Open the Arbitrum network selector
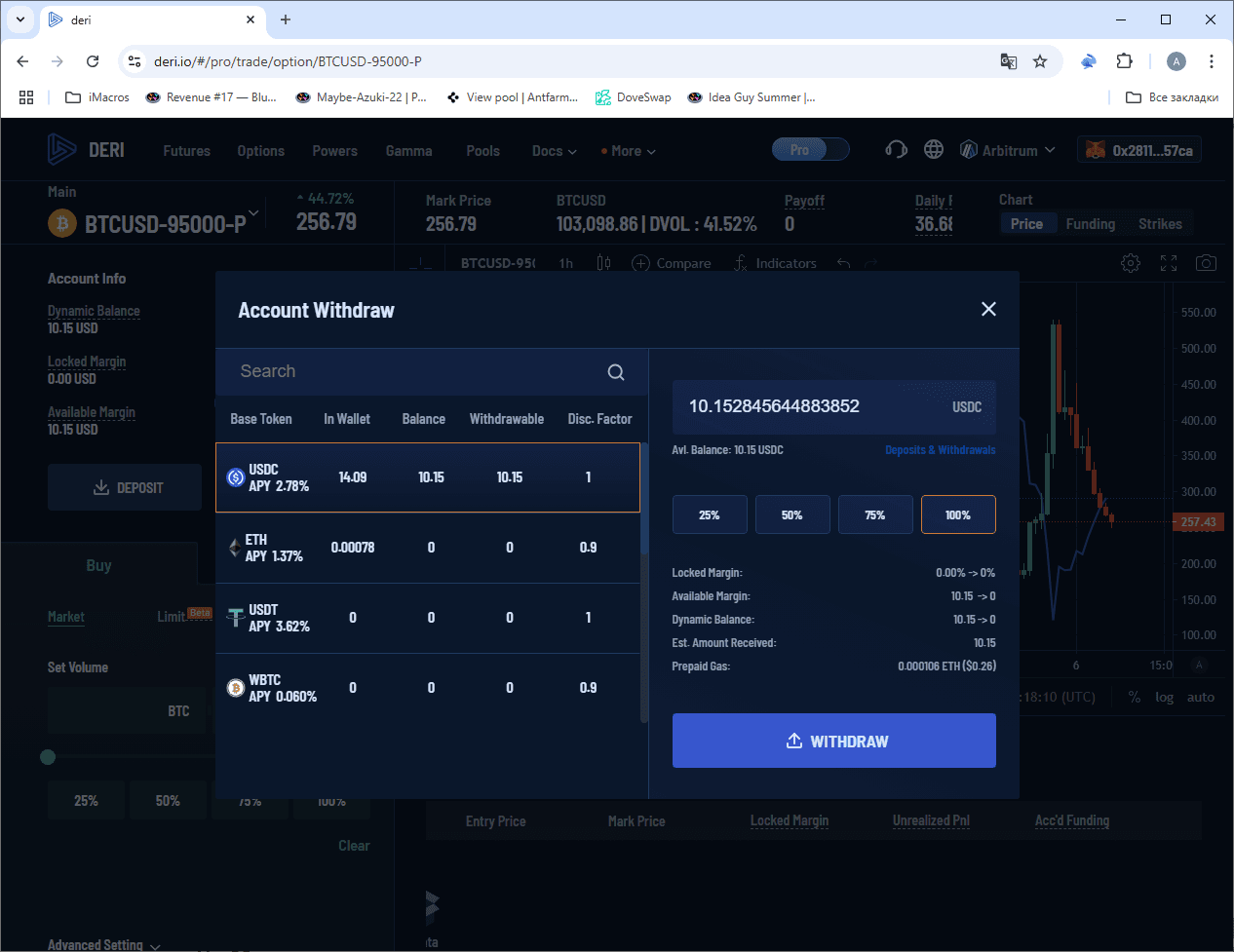 click(x=1008, y=150)
